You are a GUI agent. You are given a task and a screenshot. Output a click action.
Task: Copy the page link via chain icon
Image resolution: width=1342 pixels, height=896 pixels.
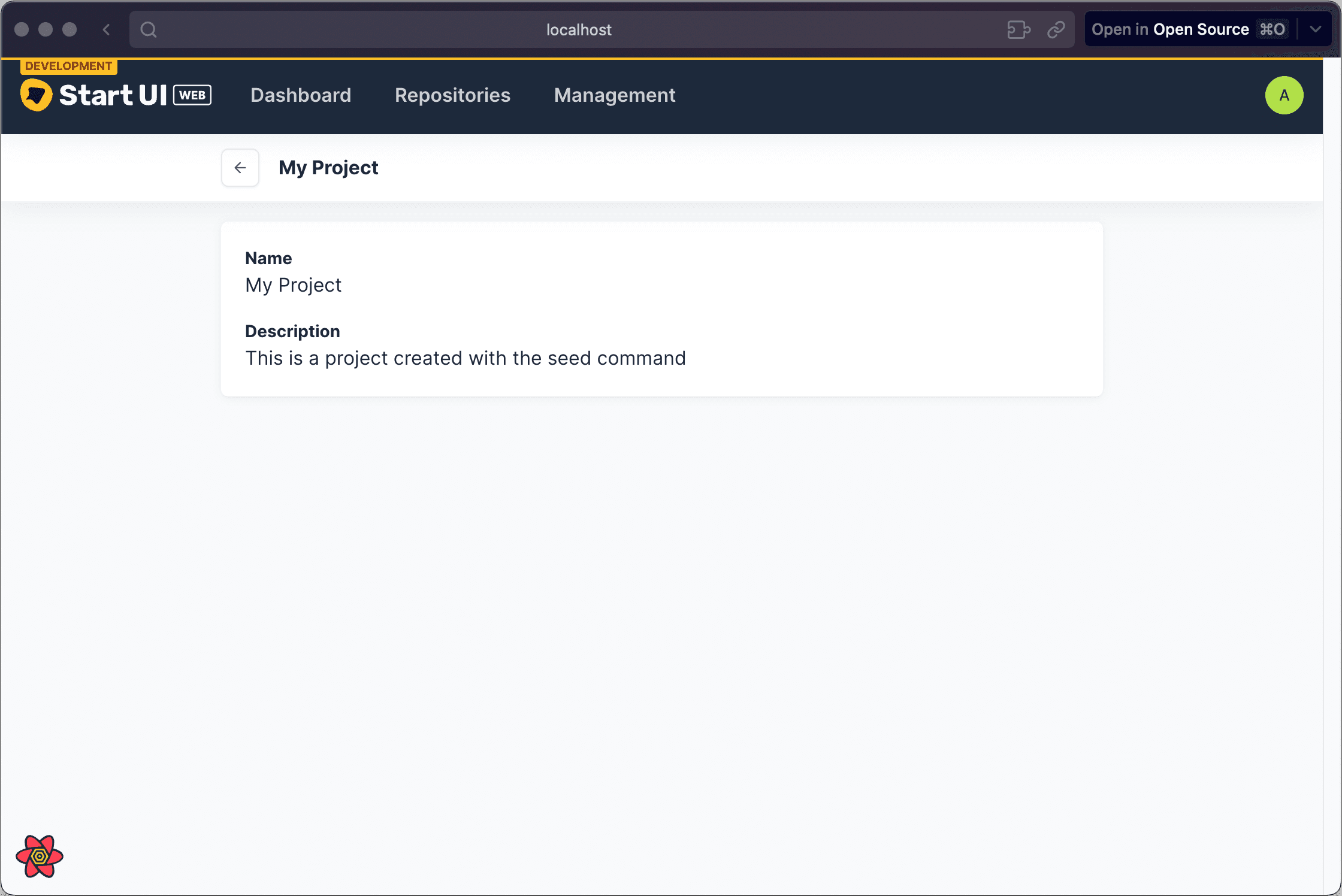[x=1056, y=29]
